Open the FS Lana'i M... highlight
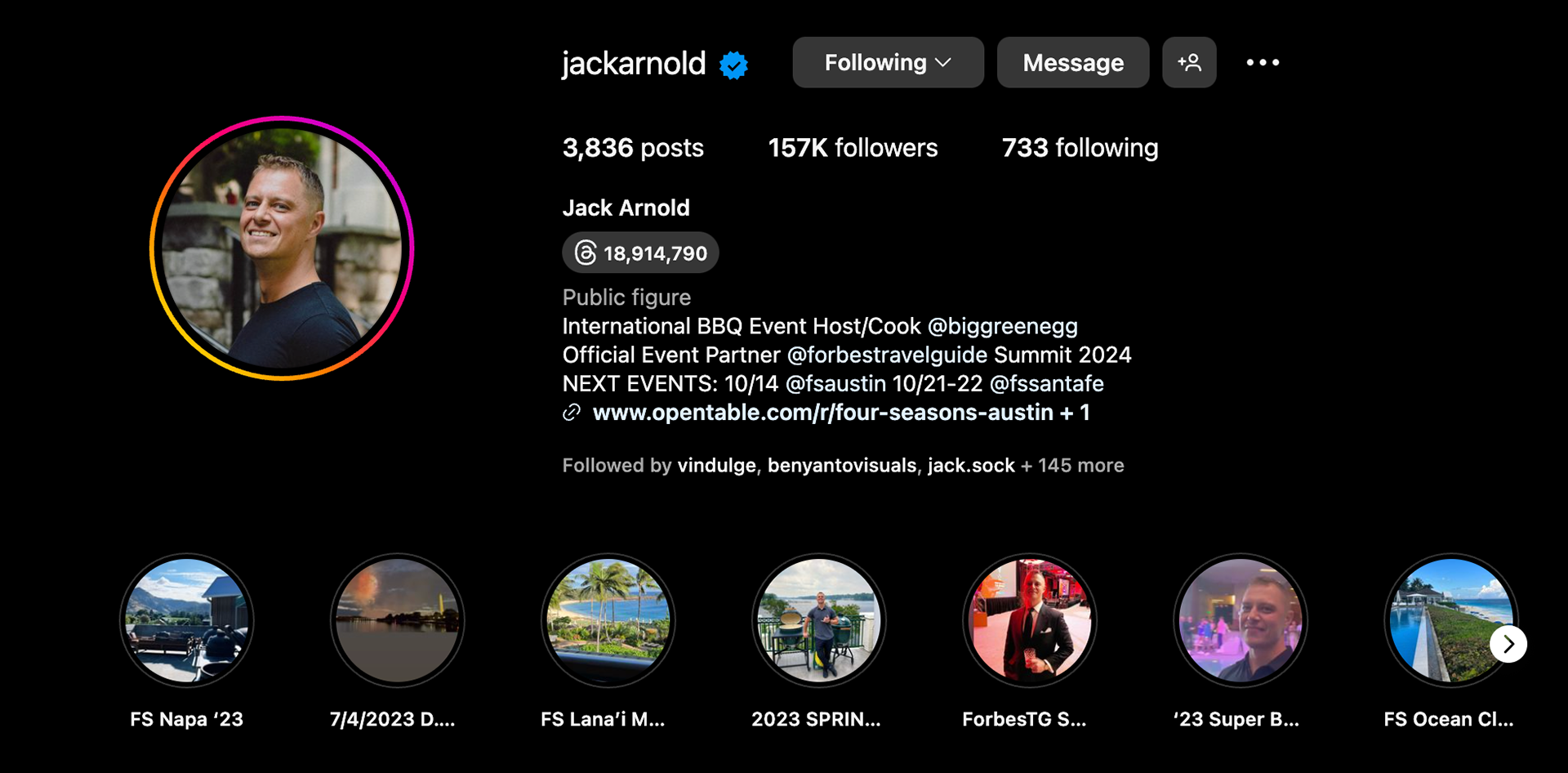This screenshot has height=773, width=1568. point(608,621)
